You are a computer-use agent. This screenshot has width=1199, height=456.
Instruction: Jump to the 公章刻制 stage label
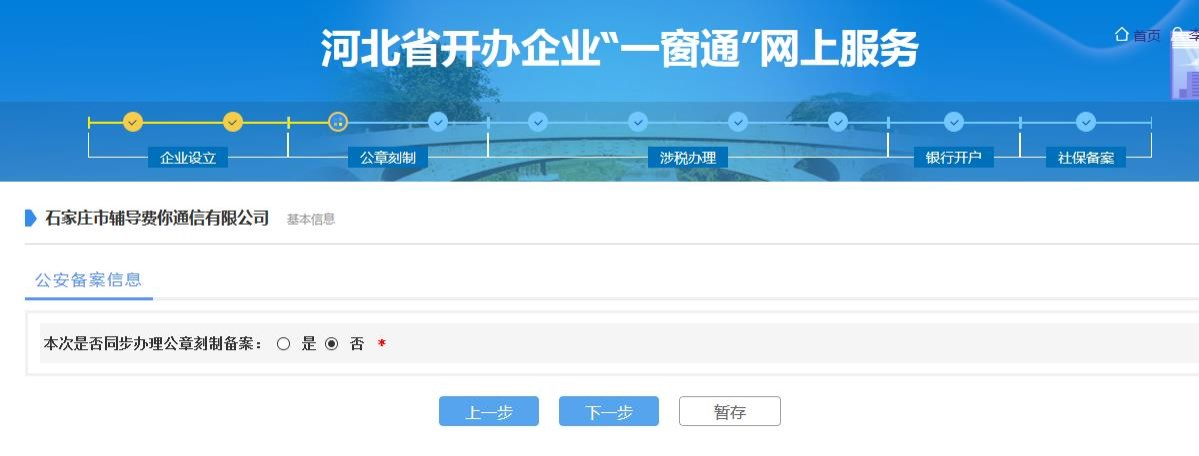[x=388, y=158]
